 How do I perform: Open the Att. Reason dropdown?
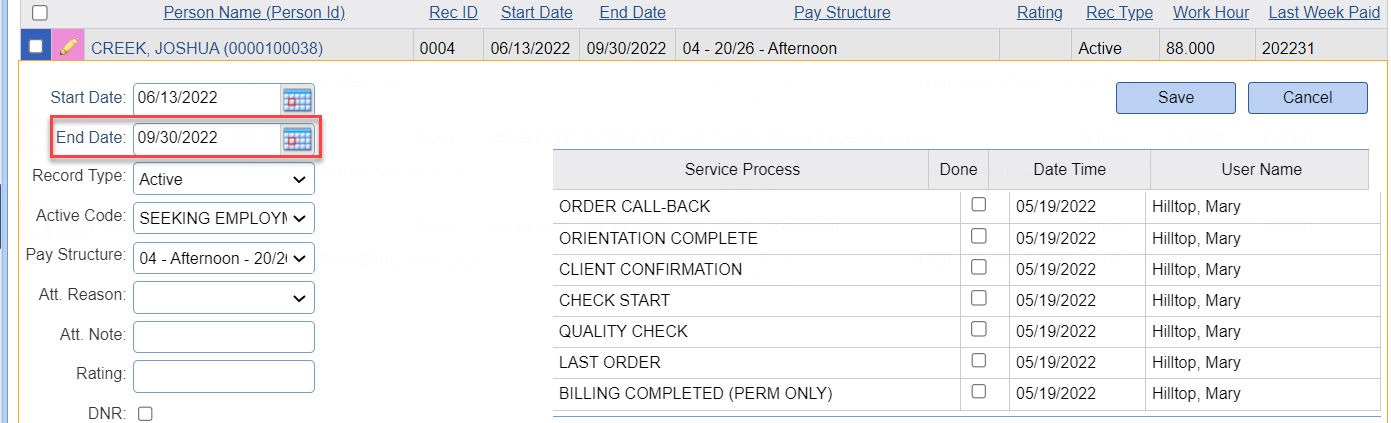(224, 297)
